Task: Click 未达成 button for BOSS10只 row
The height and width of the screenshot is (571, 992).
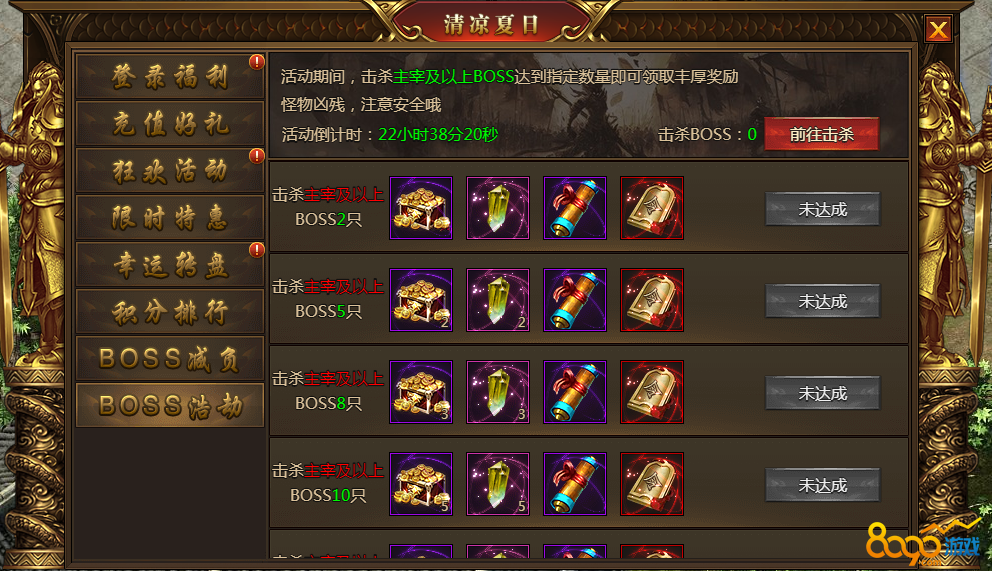Action: point(822,485)
